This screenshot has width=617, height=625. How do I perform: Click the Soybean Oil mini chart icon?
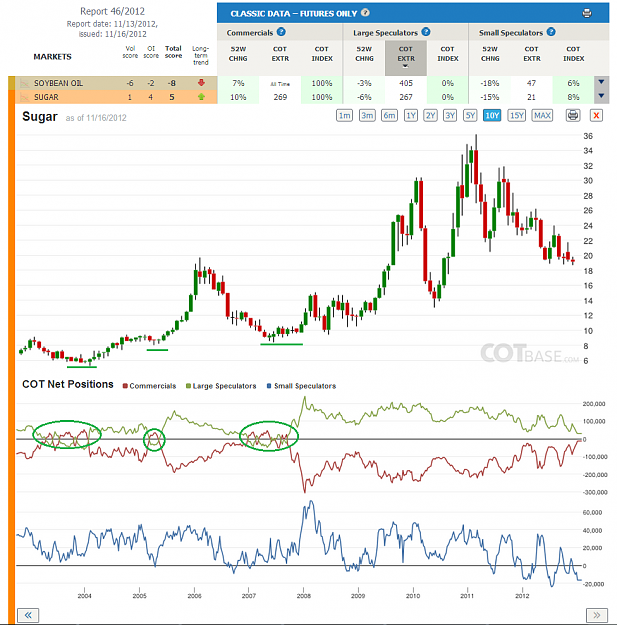pos(24,83)
